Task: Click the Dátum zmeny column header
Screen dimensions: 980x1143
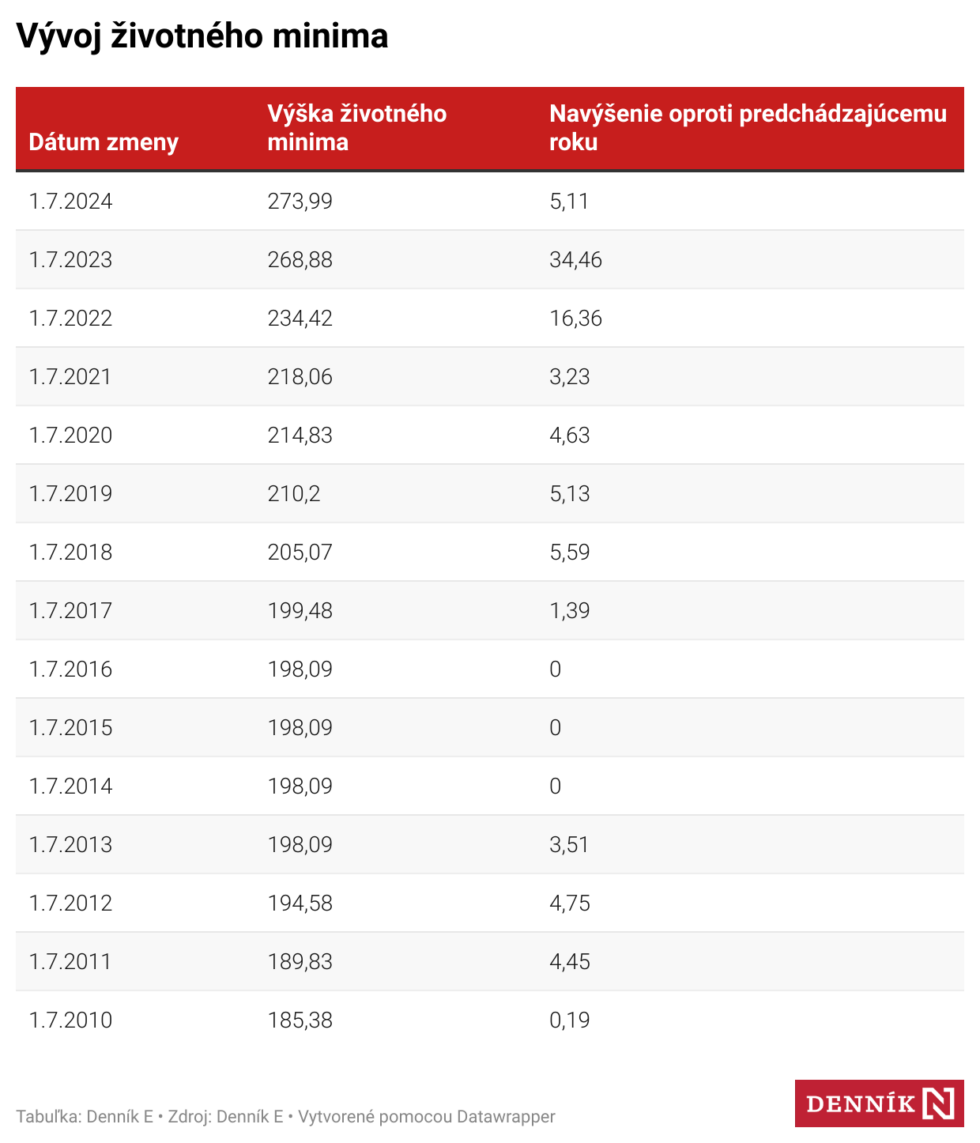Action: 103,142
